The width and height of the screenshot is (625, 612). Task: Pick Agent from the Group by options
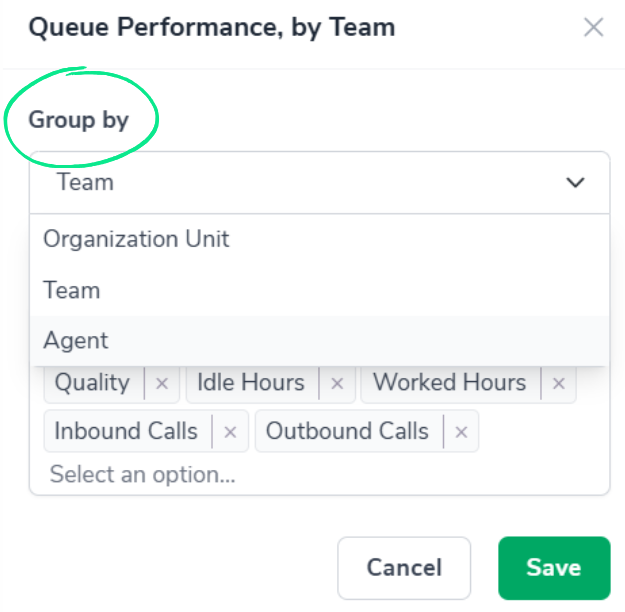pyautogui.click(x=76, y=340)
